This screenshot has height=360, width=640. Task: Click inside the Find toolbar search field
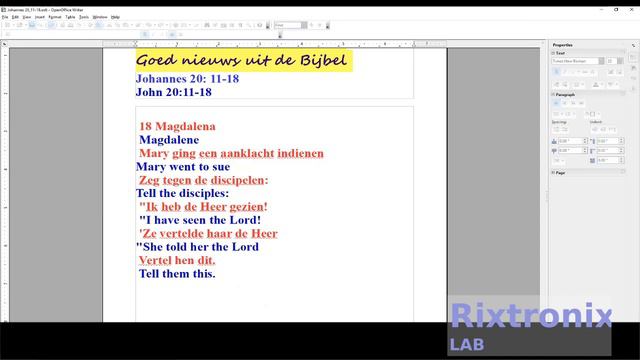click(288, 25)
